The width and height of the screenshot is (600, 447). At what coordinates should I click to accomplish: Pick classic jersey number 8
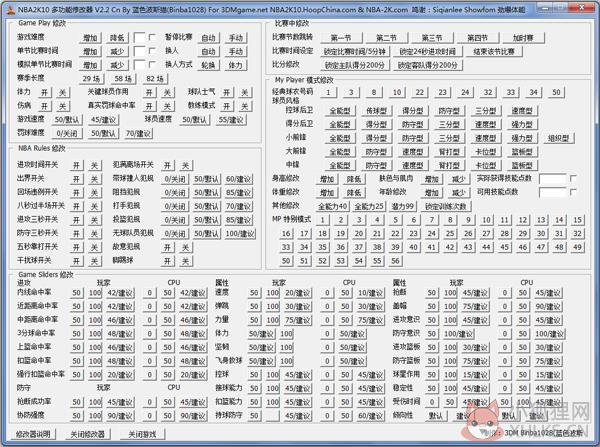(x=374, y=93)
